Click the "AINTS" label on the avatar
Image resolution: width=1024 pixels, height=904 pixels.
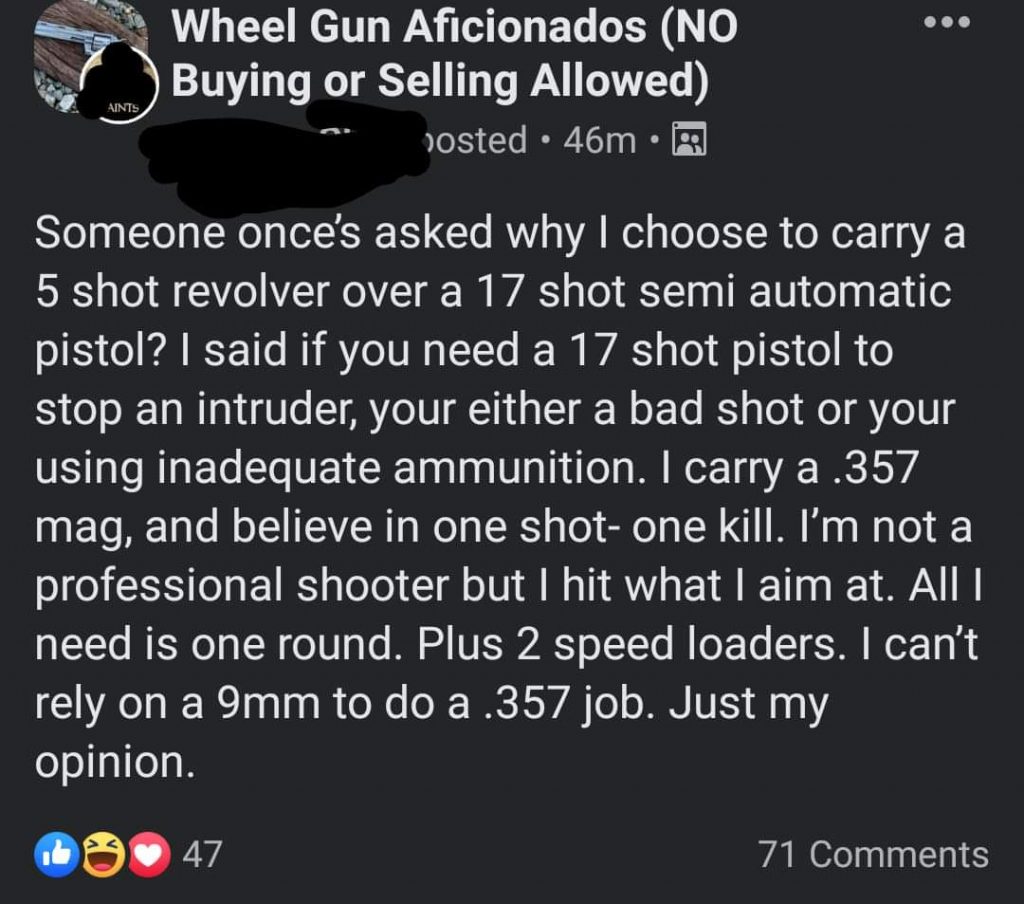pyautogui.click(x=118, y=105)
